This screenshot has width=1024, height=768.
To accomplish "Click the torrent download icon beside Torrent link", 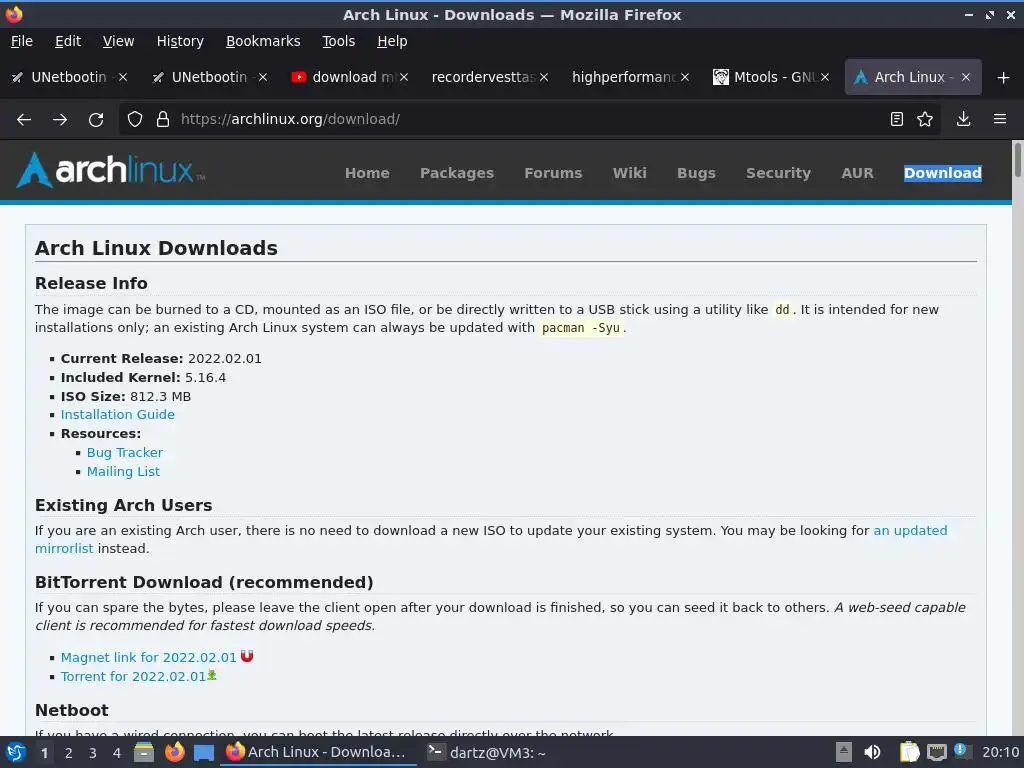I will (212, 675).
